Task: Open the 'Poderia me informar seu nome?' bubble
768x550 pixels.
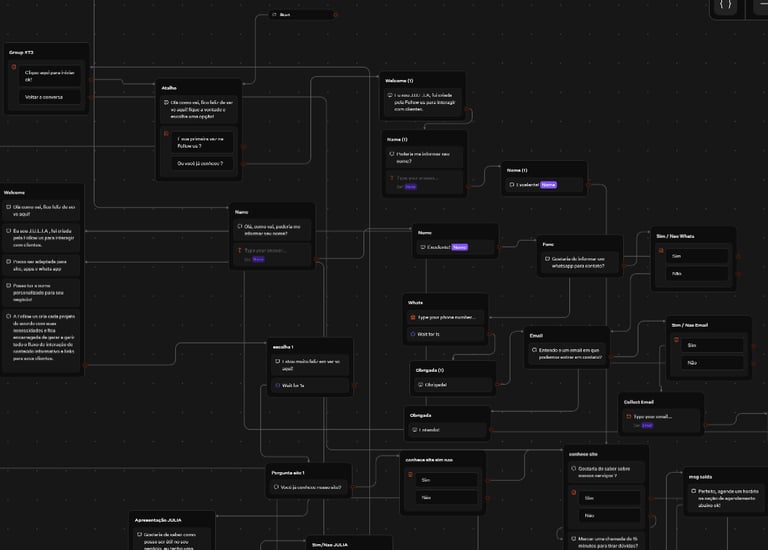Action: pyautogui.click(x=424, y=157)
